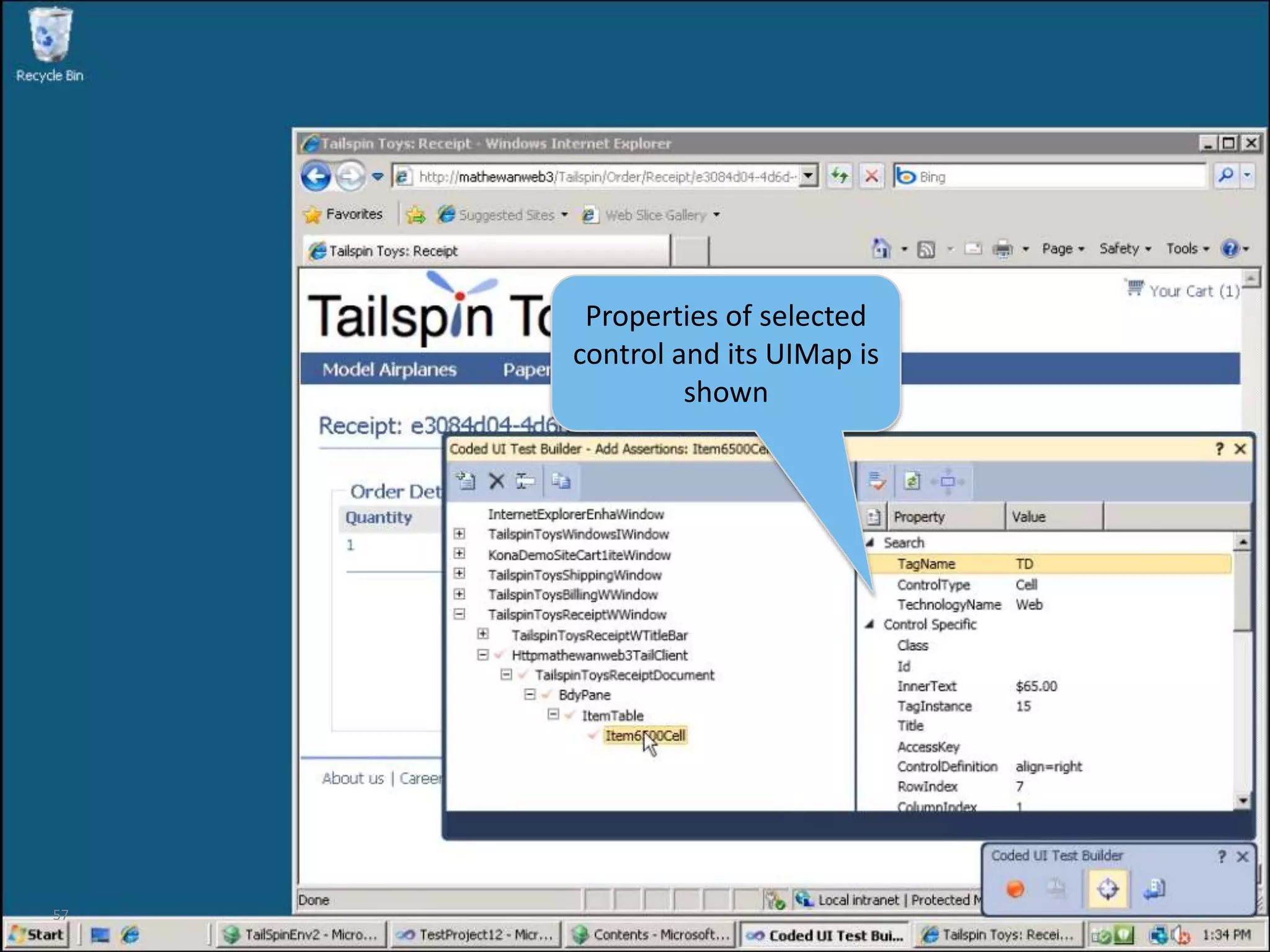This screenshot has height=952, width=1270.
Task: Click the Bing search magnifier icon
Action: [1225, 176]
